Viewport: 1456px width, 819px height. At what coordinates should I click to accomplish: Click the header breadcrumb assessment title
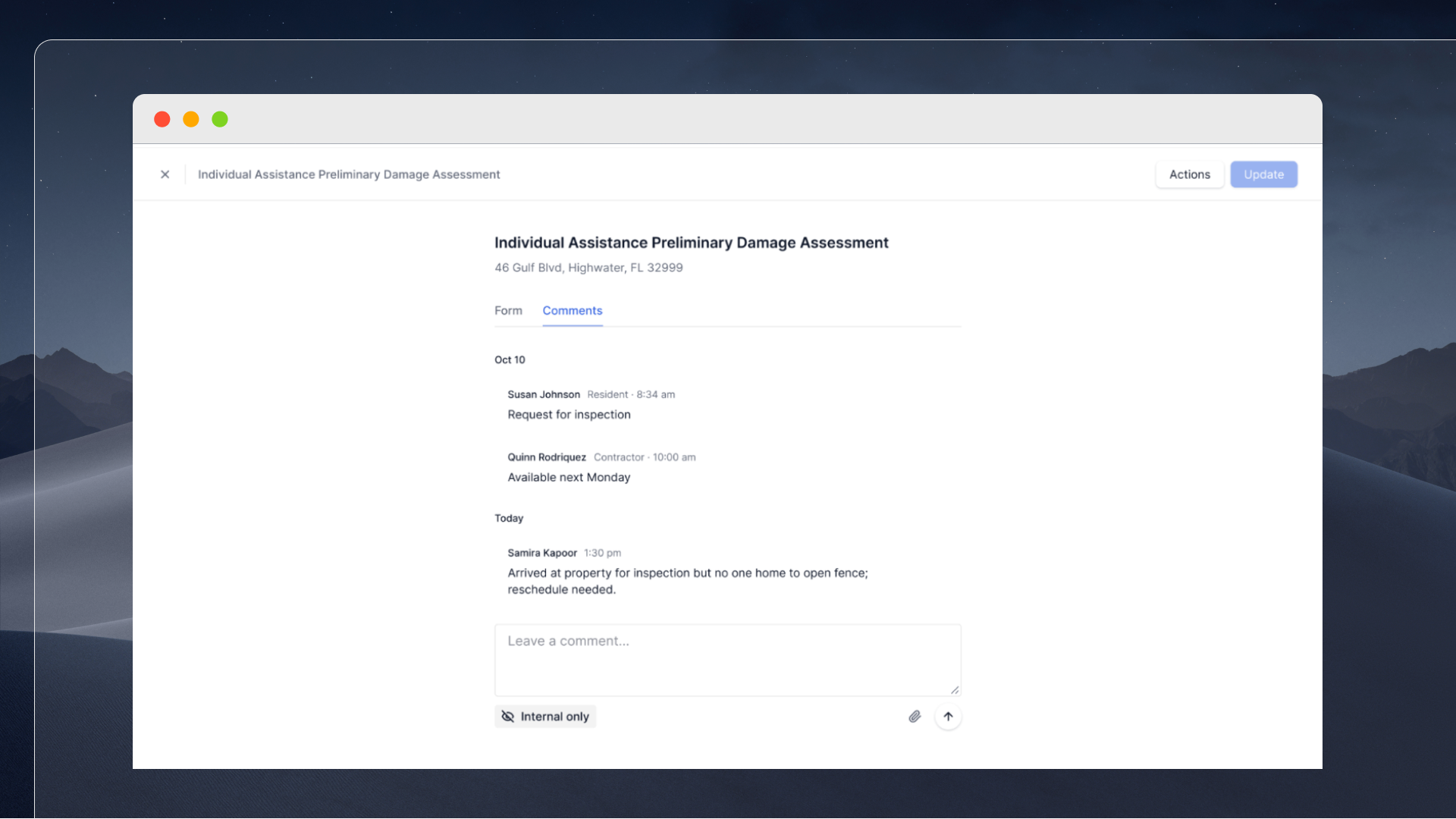click(x=349, y=174)
